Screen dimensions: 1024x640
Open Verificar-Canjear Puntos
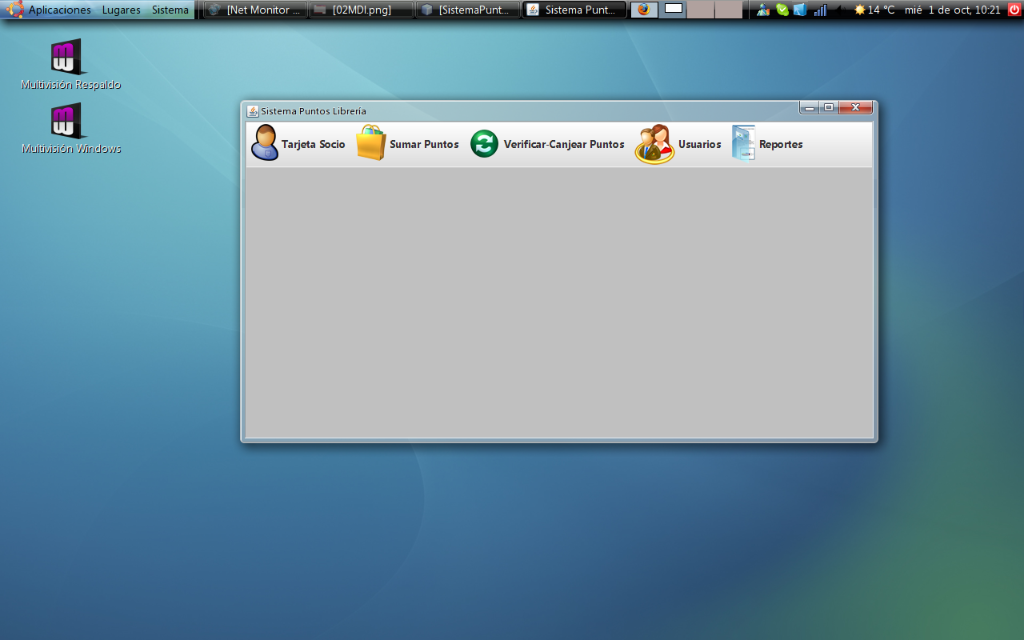(547, 144)
